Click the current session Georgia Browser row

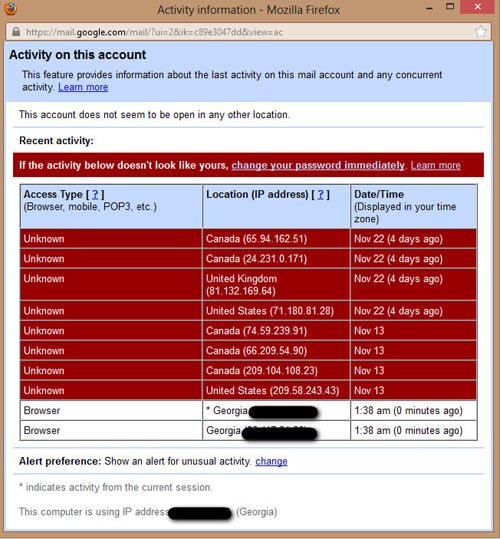248,410
